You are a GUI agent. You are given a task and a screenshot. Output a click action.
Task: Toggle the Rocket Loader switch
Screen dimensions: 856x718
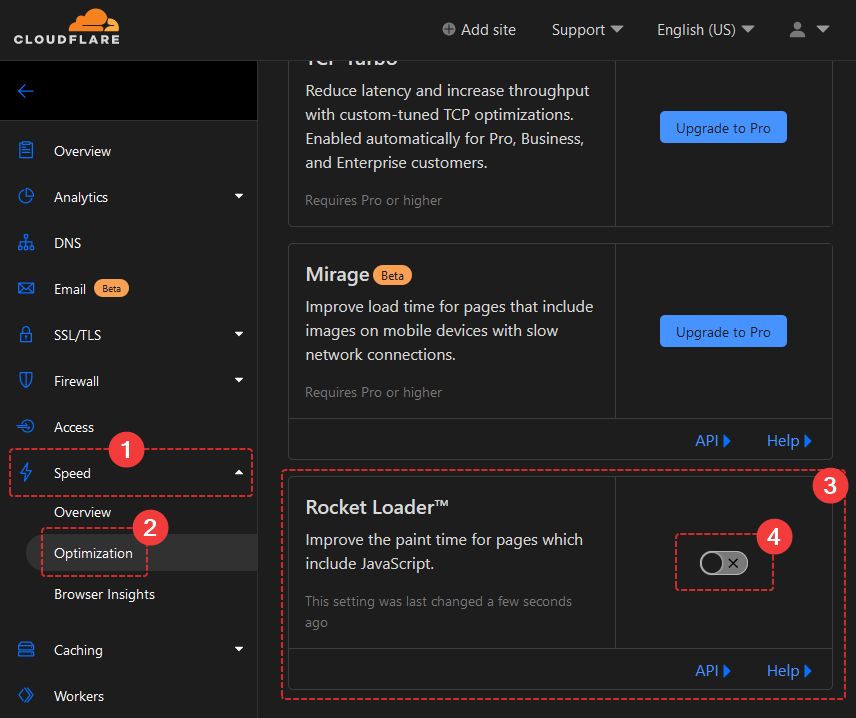tap(723, 563)
